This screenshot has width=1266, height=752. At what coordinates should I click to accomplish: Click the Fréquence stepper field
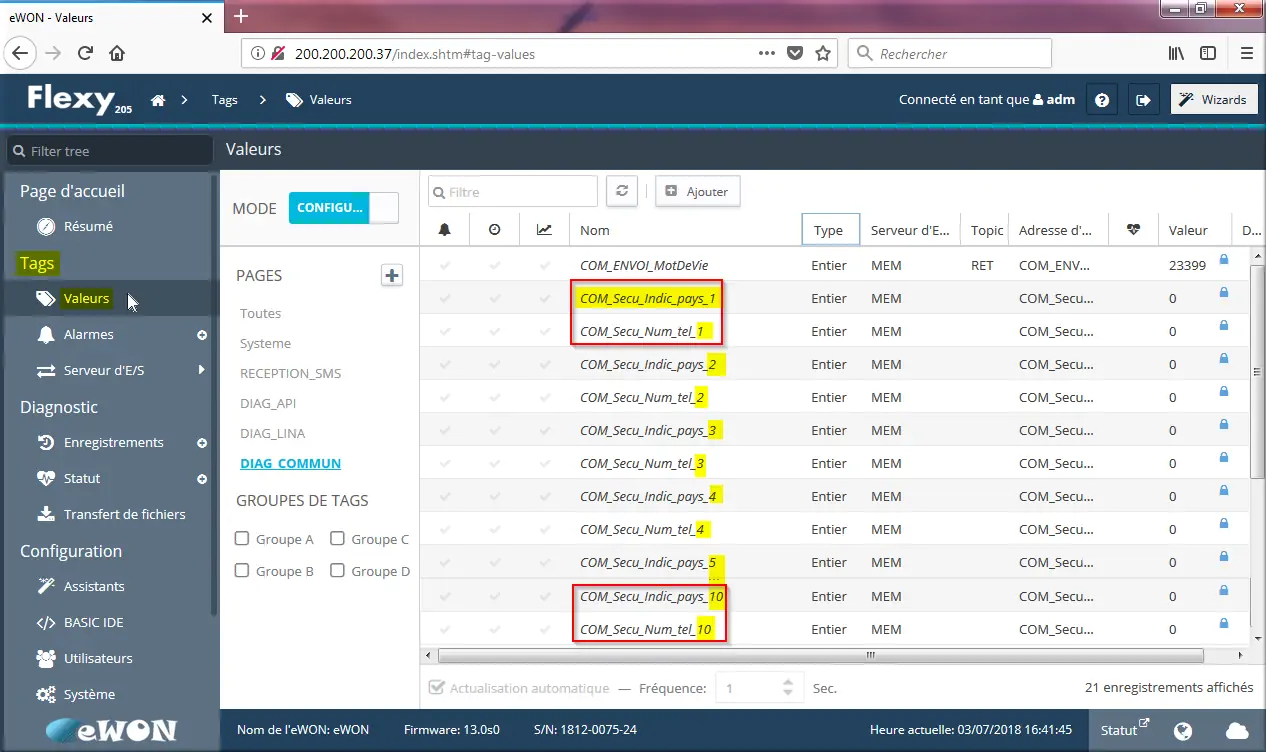coord(760,688)
